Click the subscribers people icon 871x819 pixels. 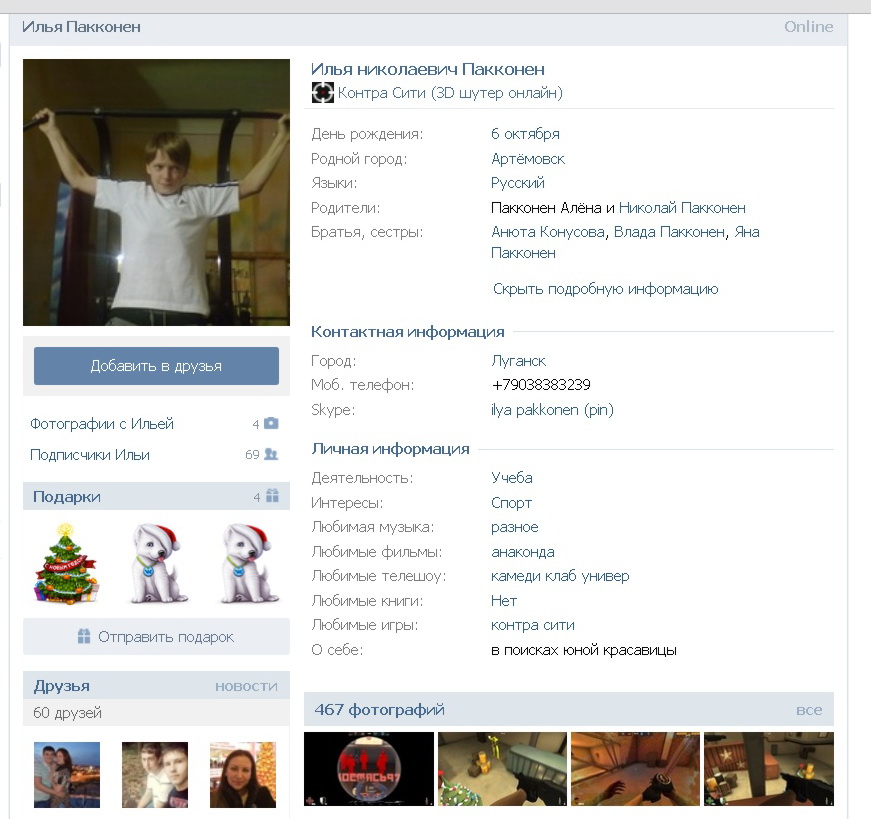click(271, 454)
